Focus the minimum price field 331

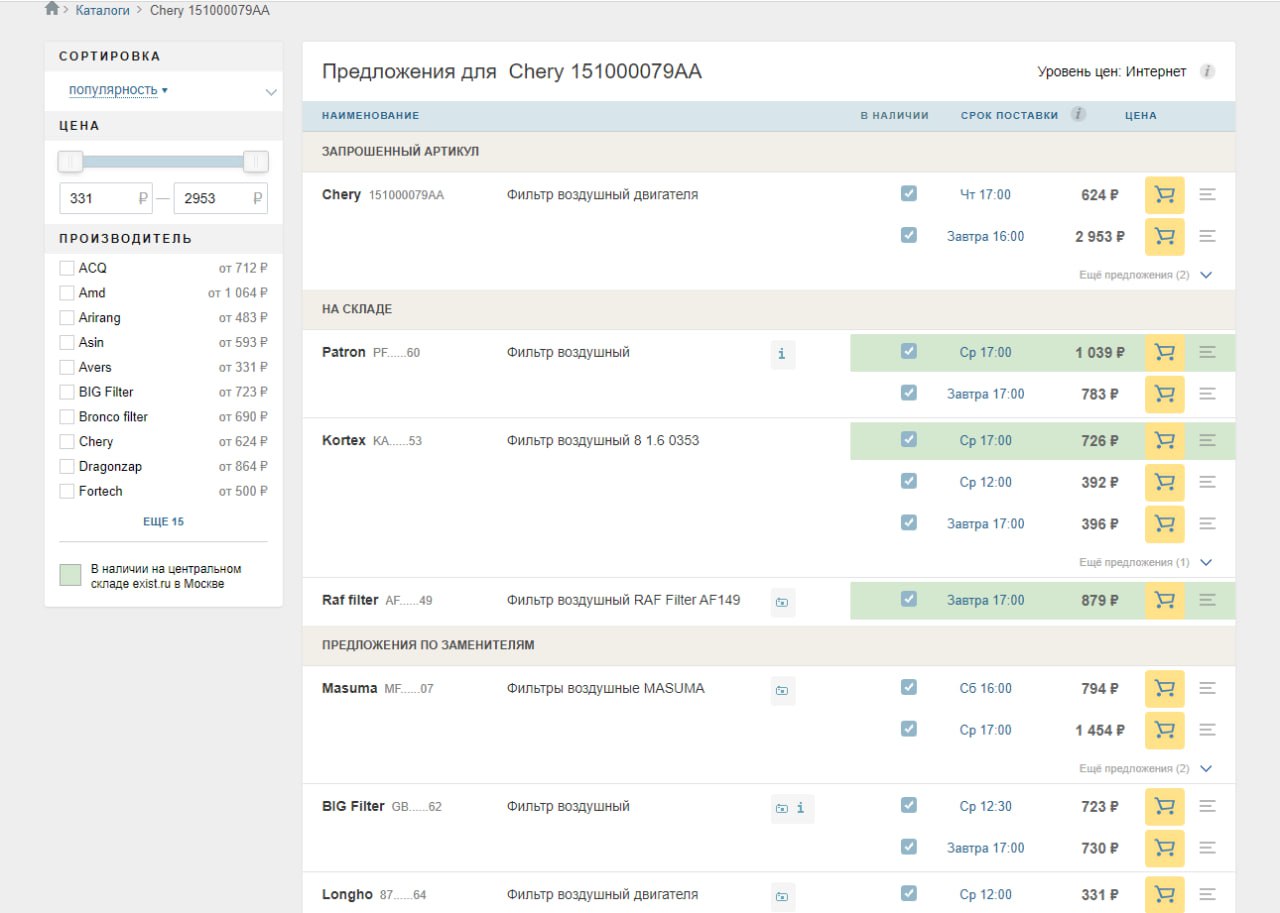[x=107, y=198]
